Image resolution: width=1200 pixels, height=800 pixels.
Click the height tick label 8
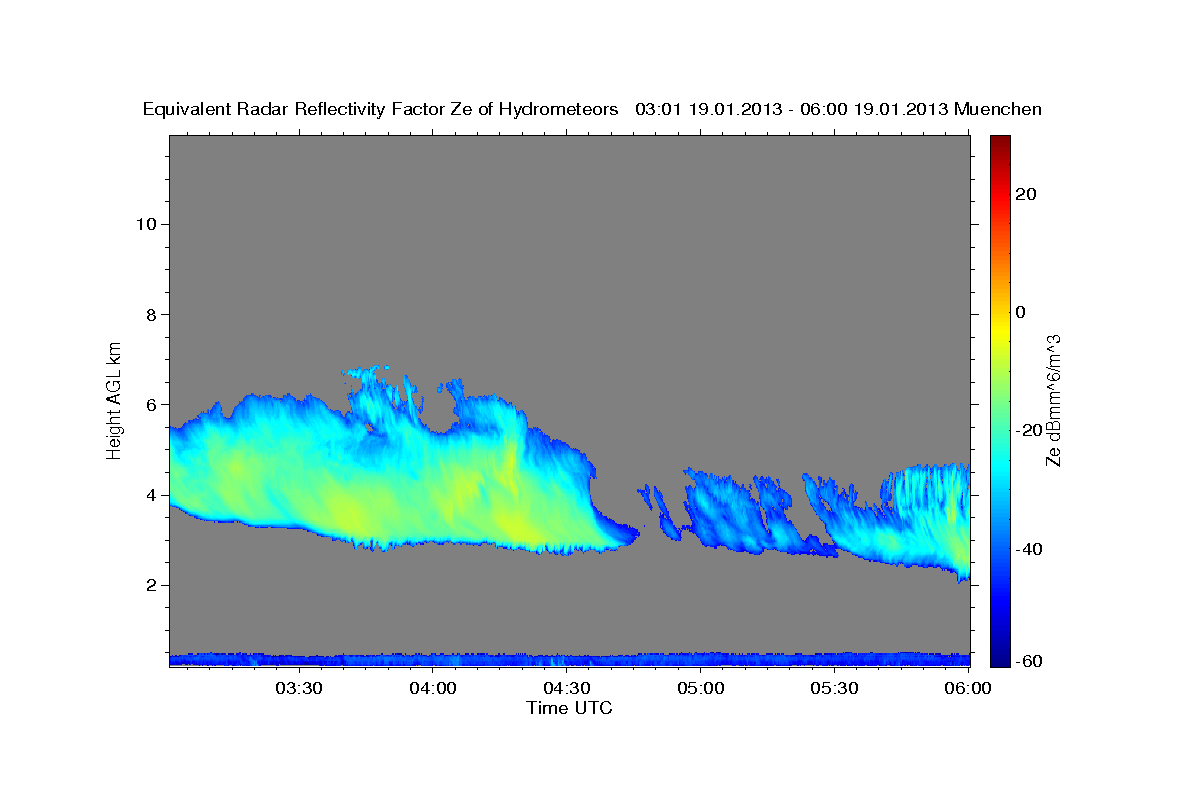[x=152, y=314]
